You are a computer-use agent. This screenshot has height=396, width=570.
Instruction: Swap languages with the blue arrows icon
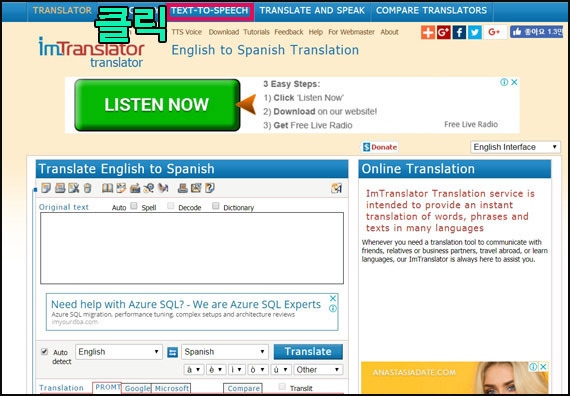(x=172, y=352)
